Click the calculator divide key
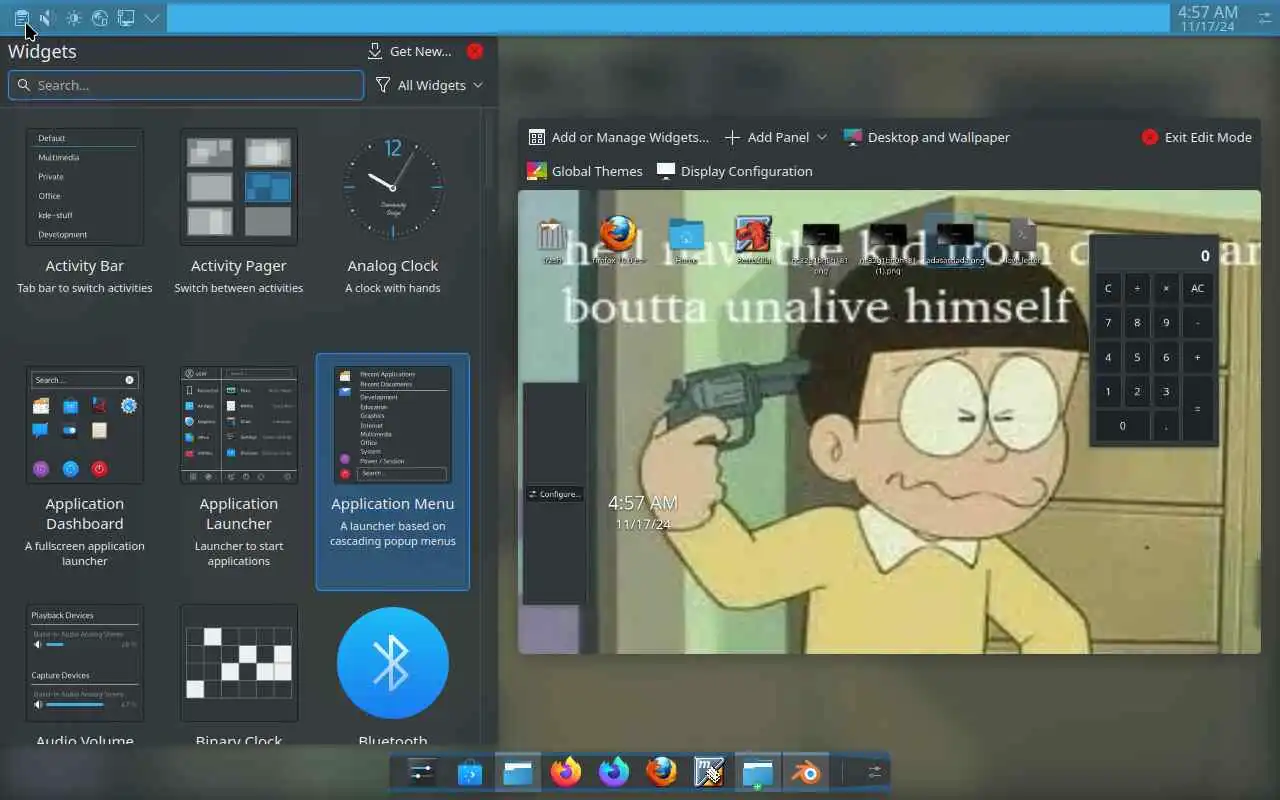Viewport: 1280px width, 800px height. [1137, 288]
